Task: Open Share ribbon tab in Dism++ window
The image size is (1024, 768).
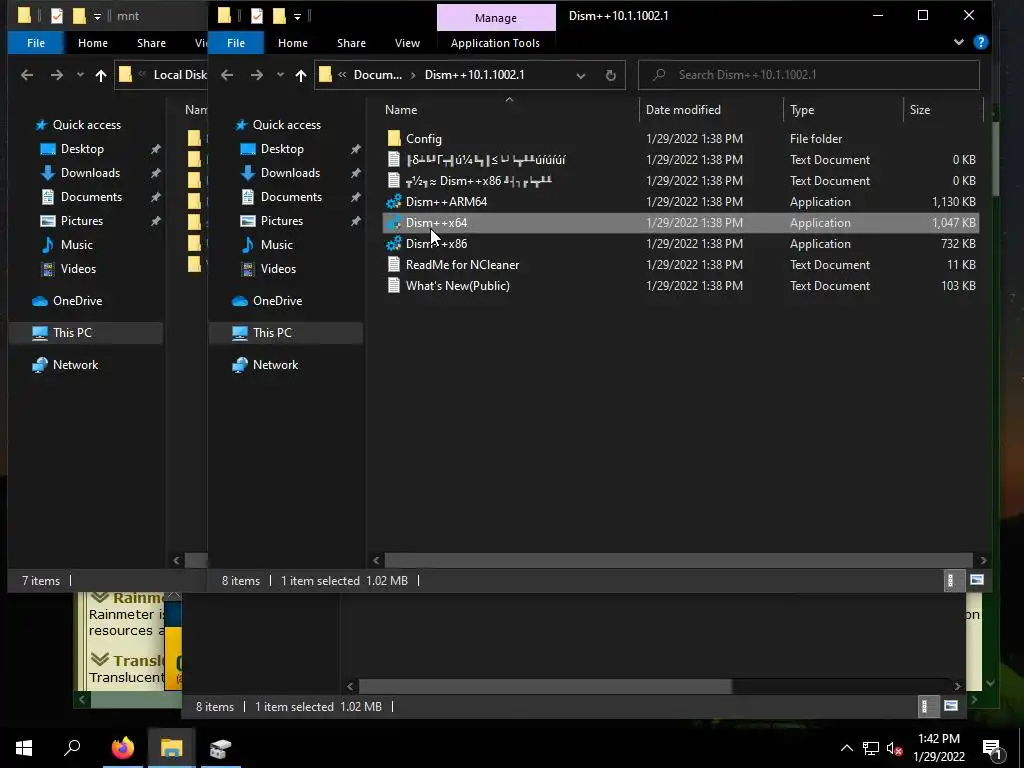Action: tap(351, 43)
